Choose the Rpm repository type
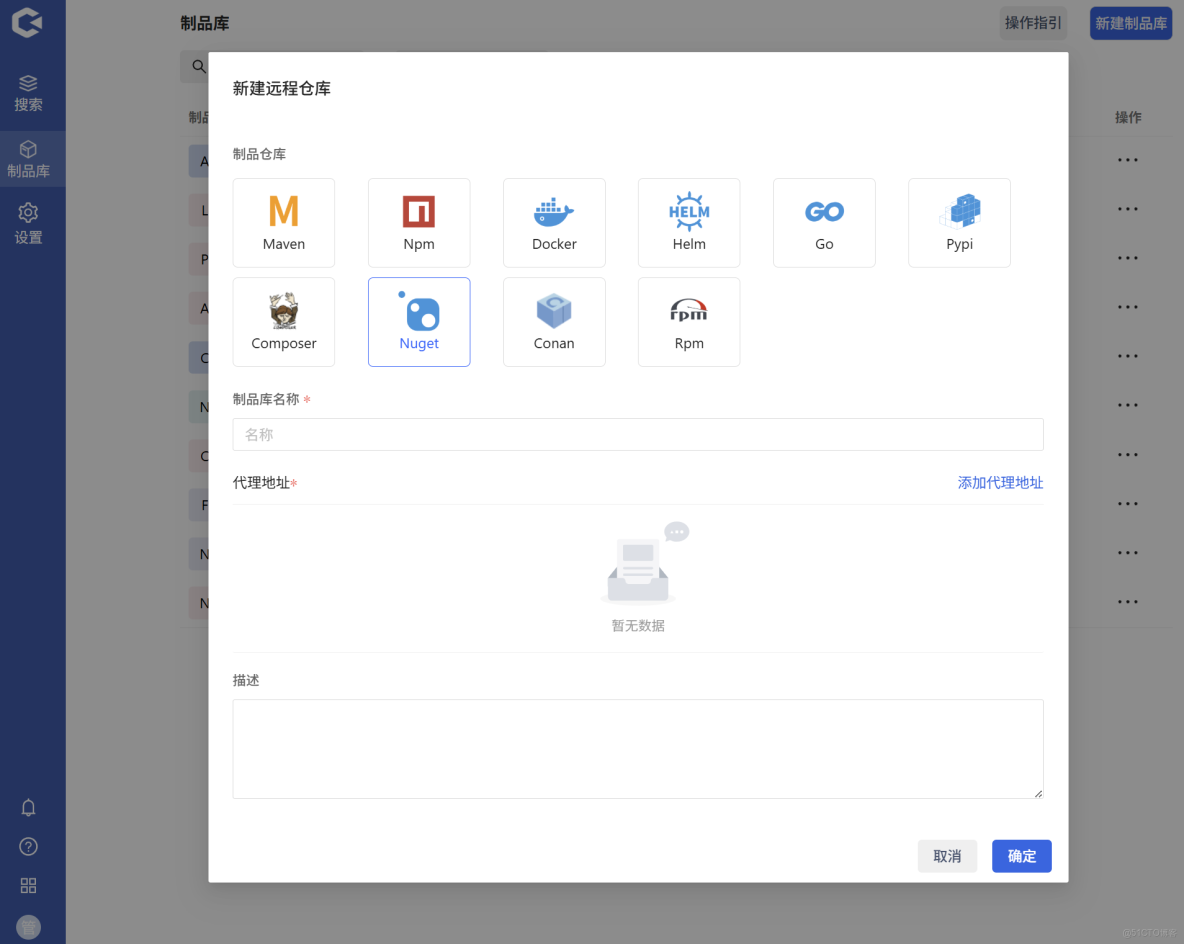The width and height of the screenshot is (1184, 944). [688, 321]
